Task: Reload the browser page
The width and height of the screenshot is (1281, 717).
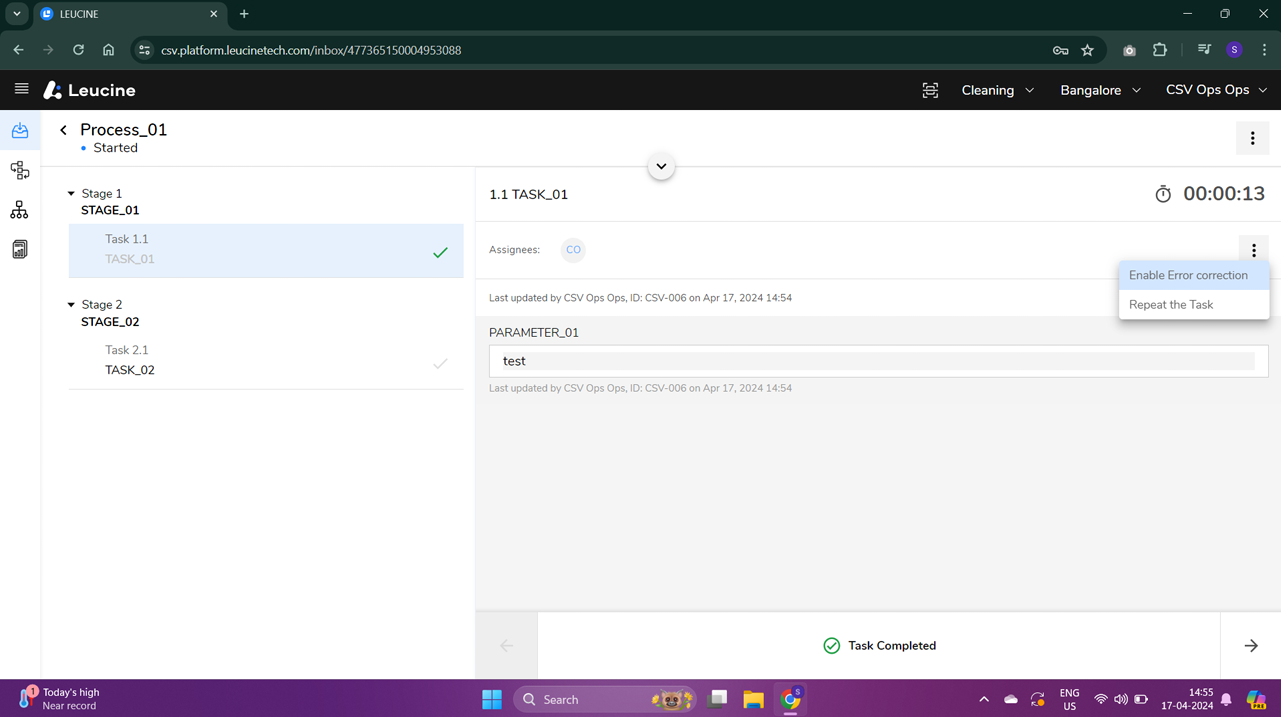Action: [x=78, y=50]
